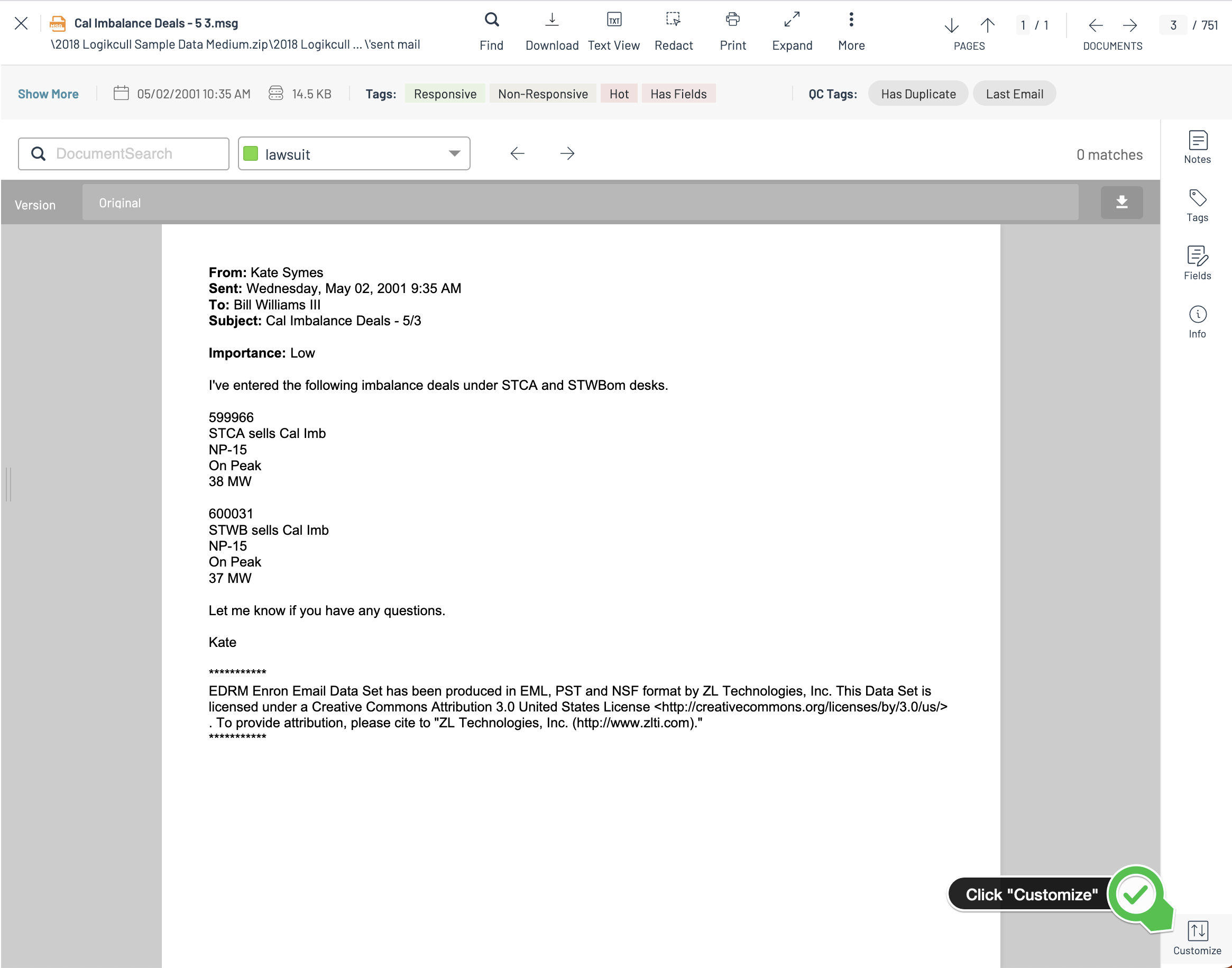Viewport: 1232px width, 968px height.
Task: Apply the Hot tag
Action: point(619,94)
